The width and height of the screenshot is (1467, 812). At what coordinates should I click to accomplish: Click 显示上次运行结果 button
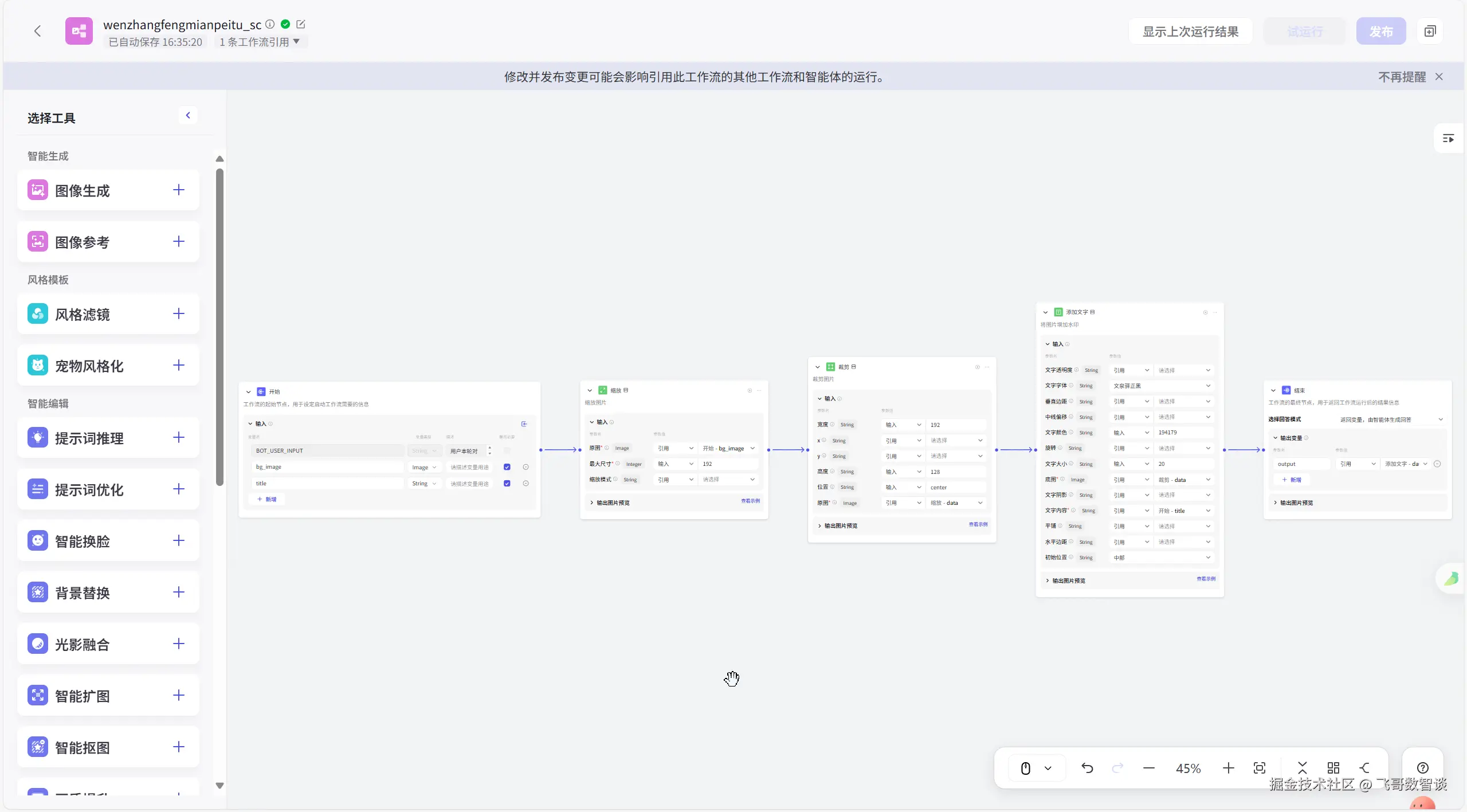1190,32
